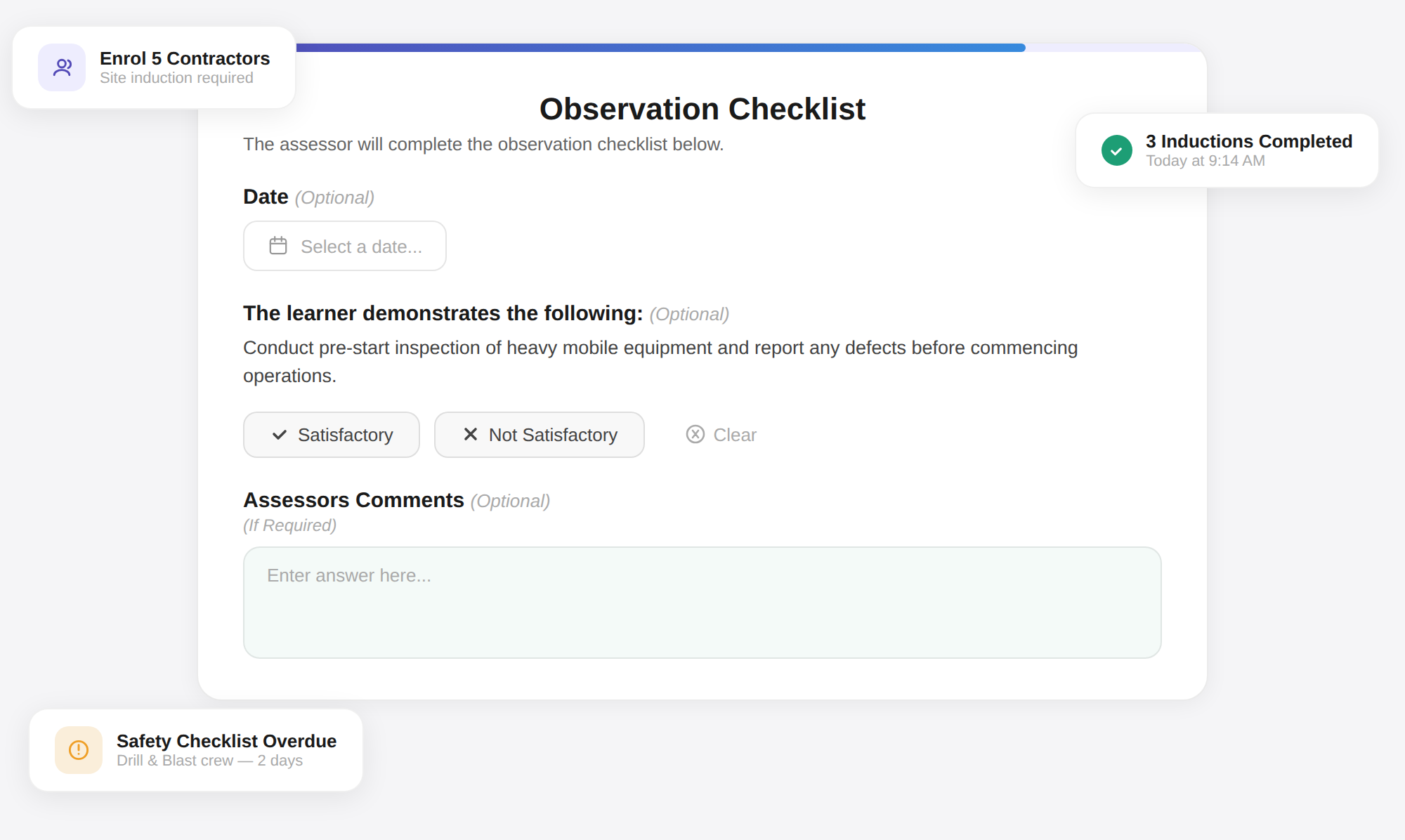Click the circled X clear icon

695,434
